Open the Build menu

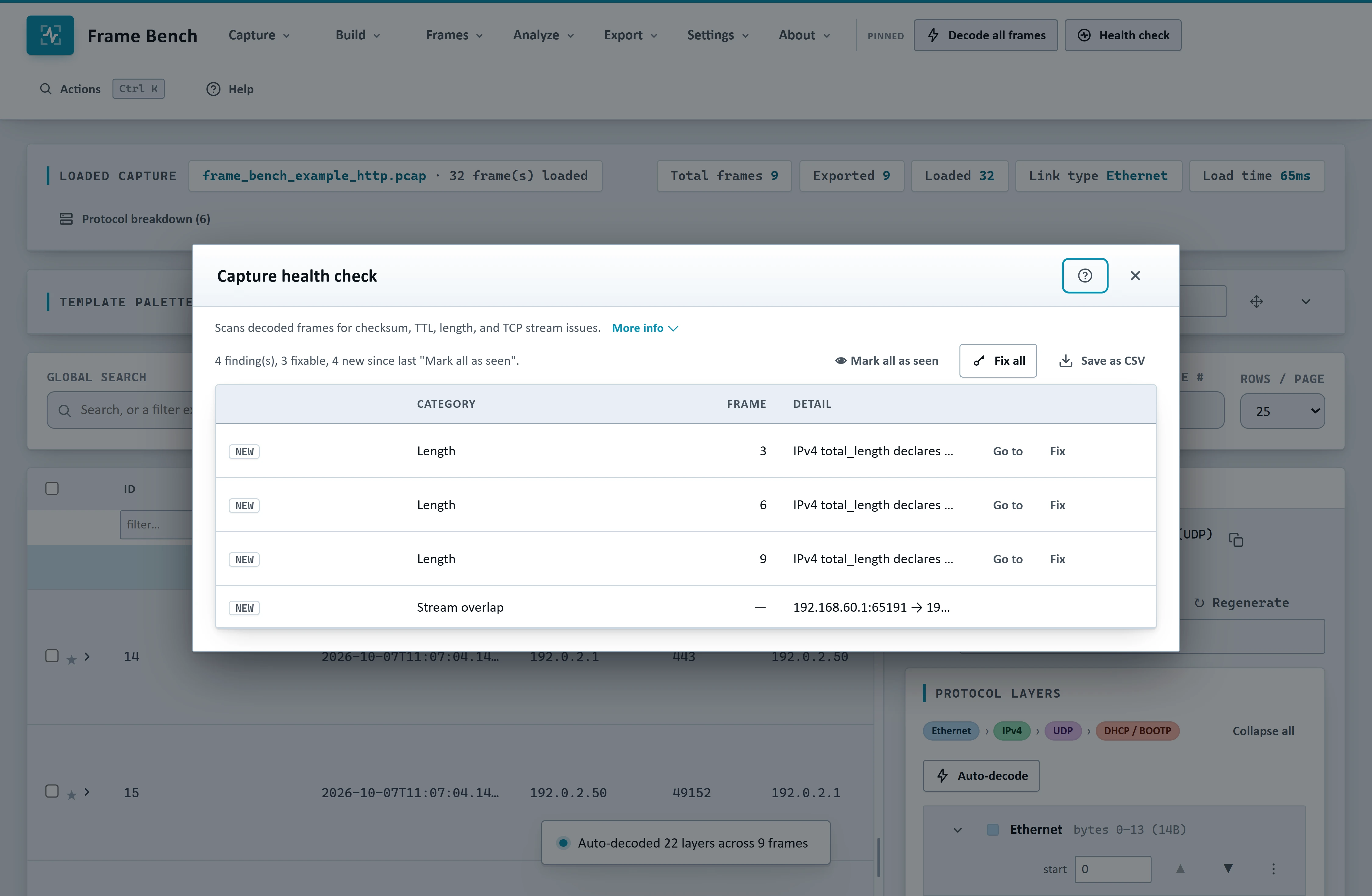358,35
